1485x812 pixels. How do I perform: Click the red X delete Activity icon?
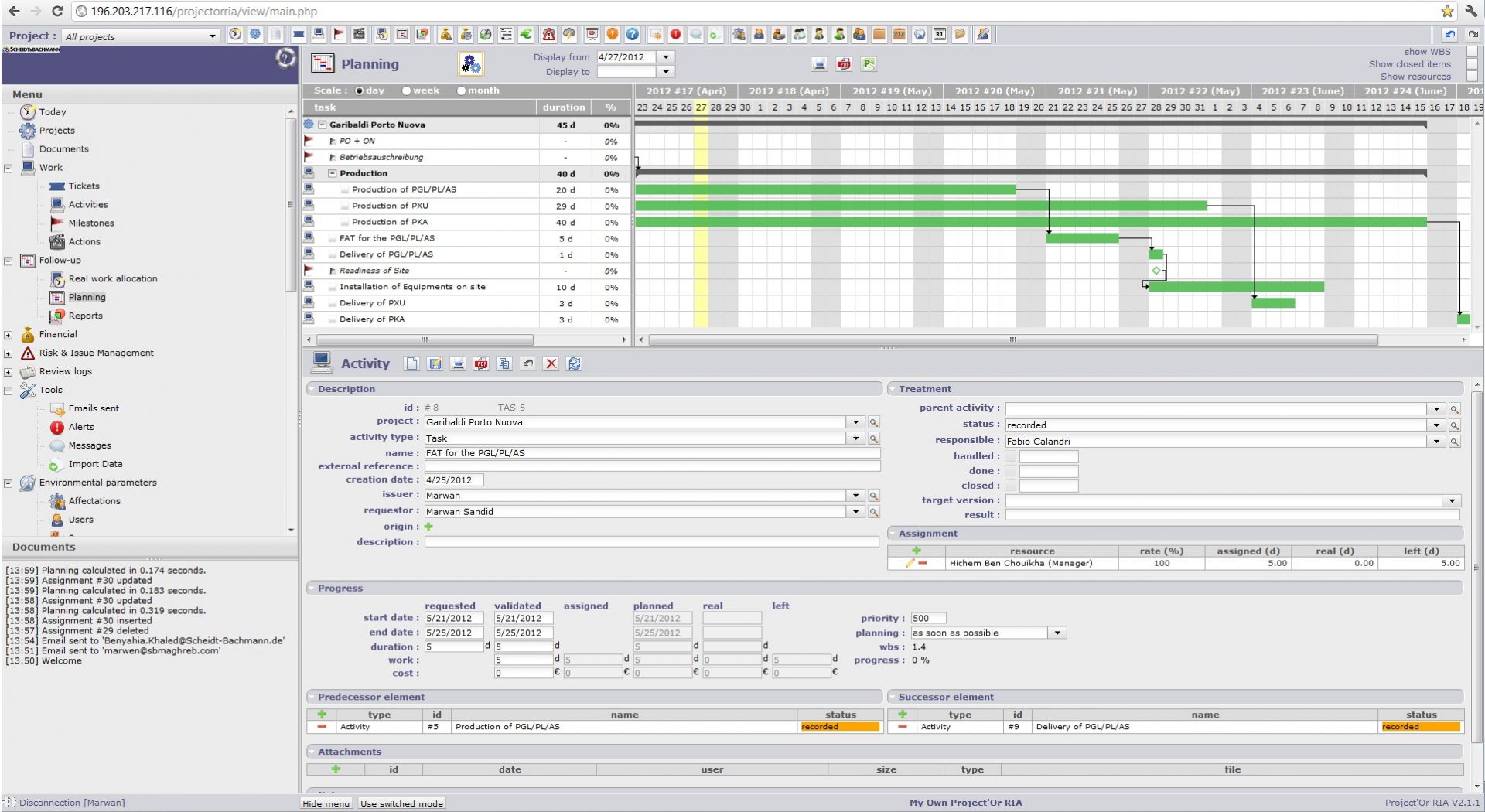pyautogui.click(x=551, y=364)
